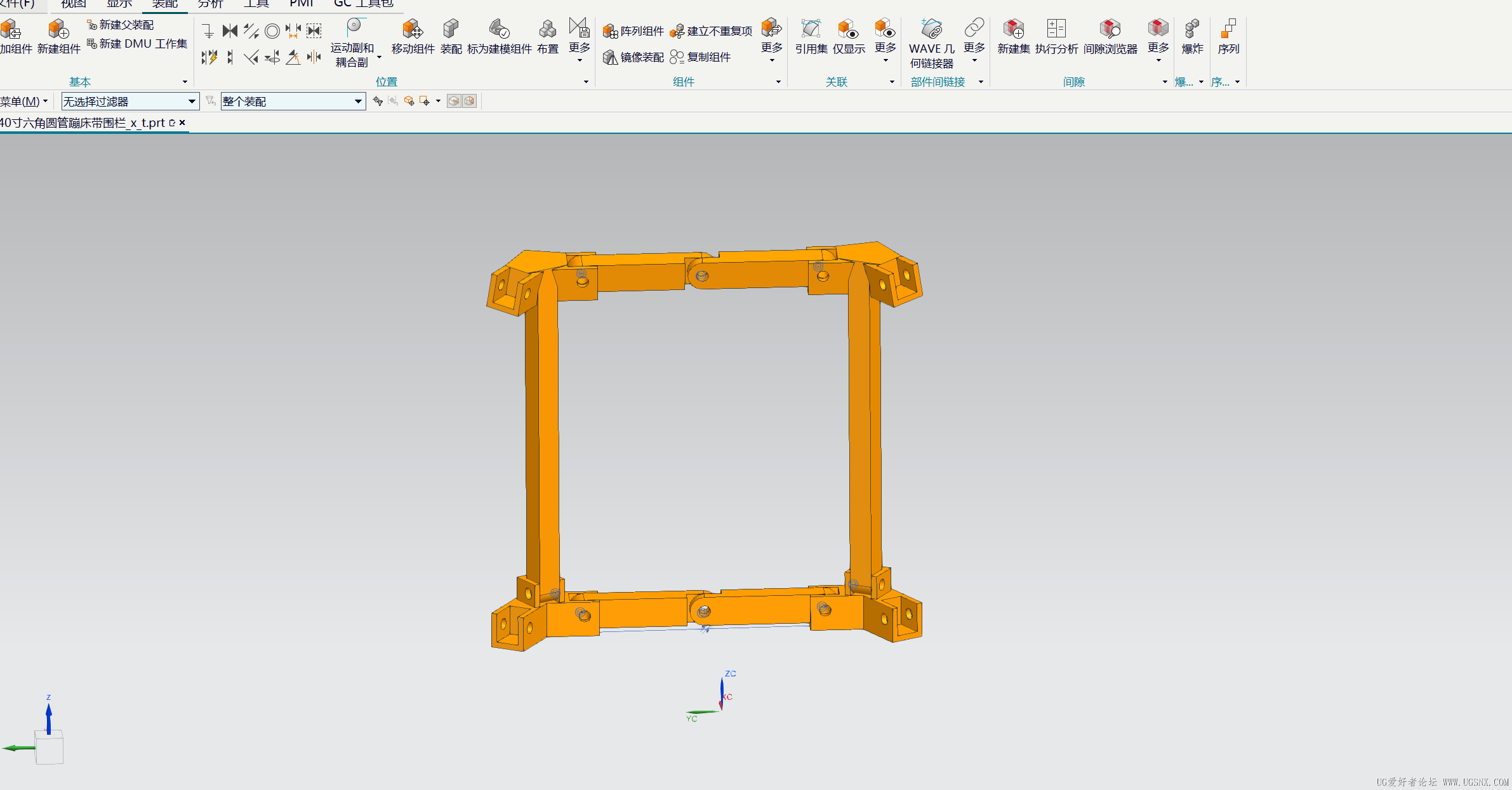Open Mirror Assembly (镜像装配)
Screen dimensions: 1512x790
633,57
